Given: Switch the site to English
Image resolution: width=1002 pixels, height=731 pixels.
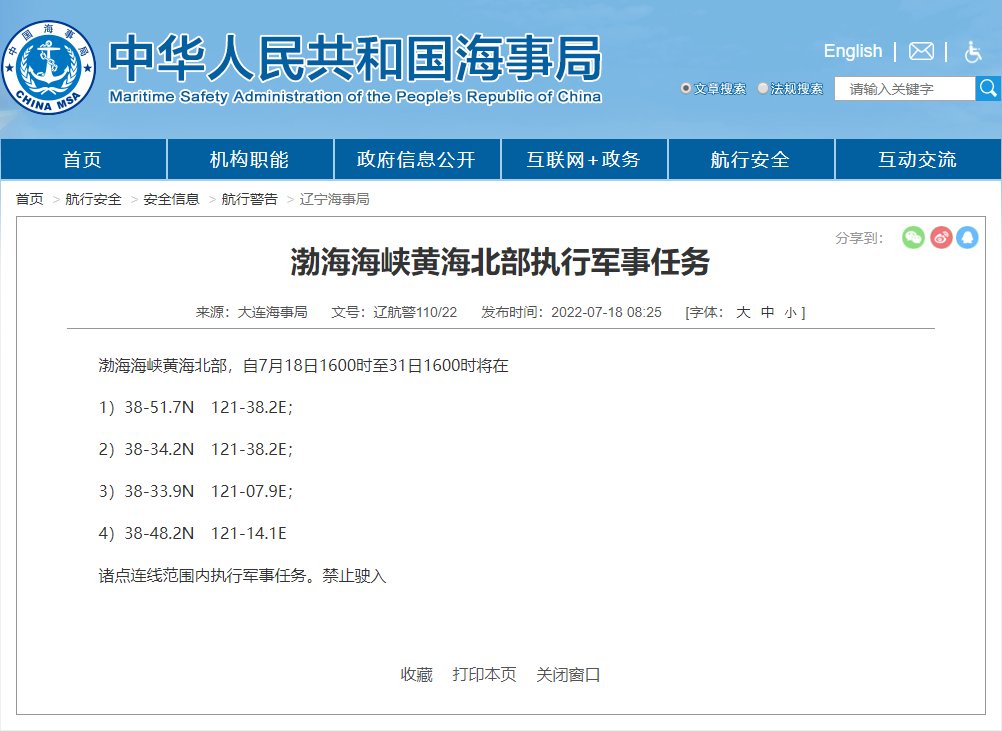Looking at the screenshot, I should tap(852, 51).
